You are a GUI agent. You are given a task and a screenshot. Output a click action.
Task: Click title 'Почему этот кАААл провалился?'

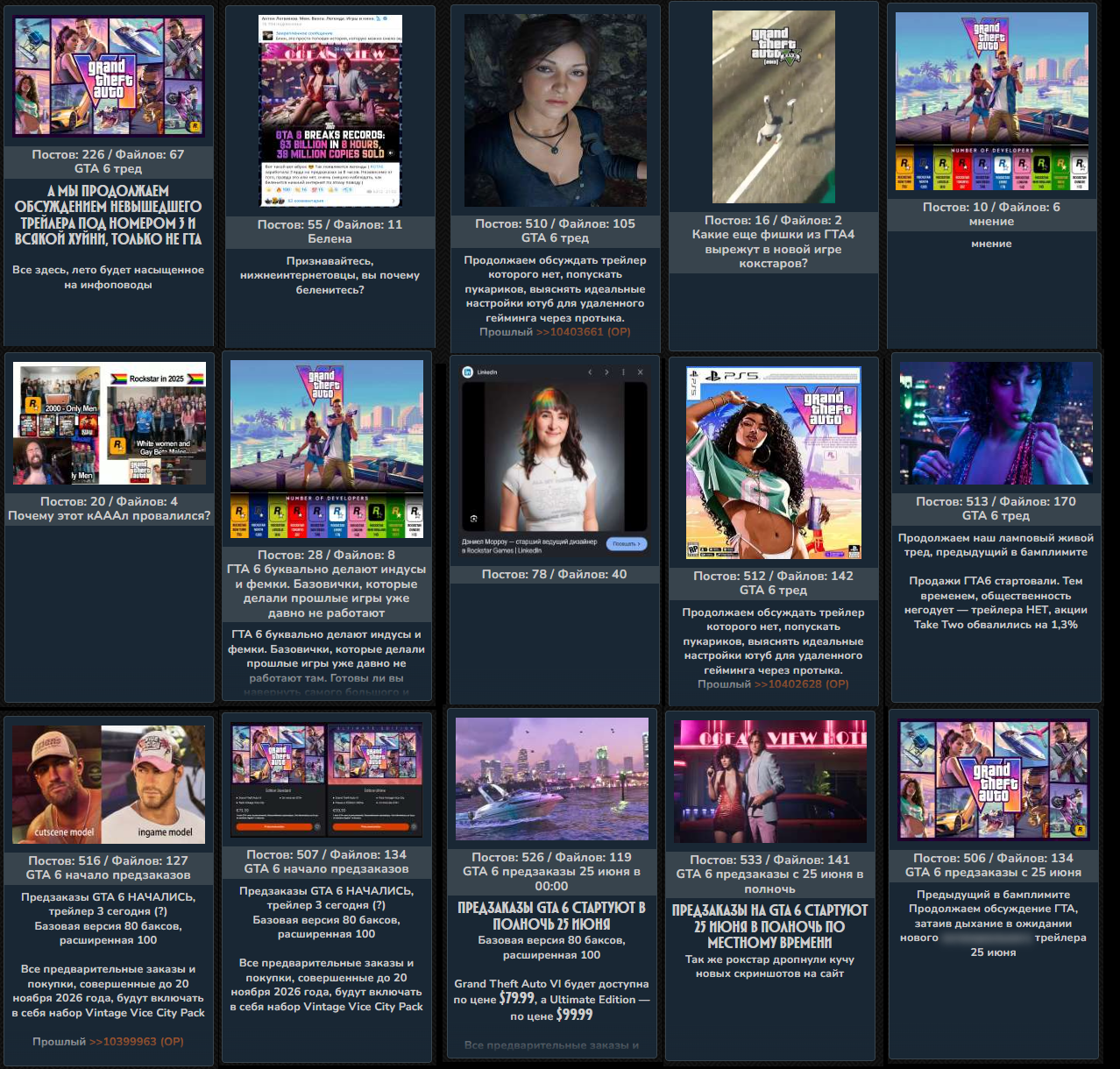click(110, 515)
